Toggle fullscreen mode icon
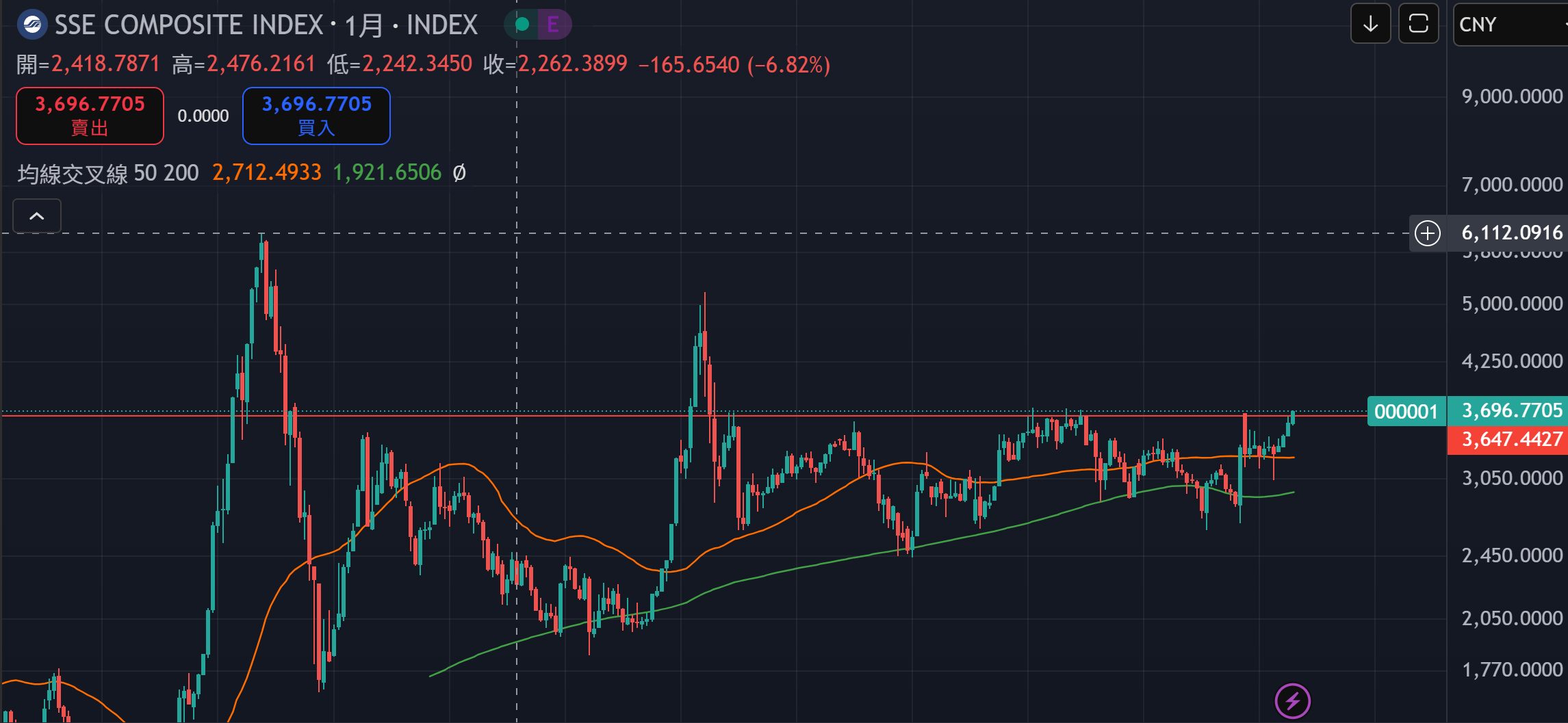Screen dimensions: 1568x723 coord(1418,24)
